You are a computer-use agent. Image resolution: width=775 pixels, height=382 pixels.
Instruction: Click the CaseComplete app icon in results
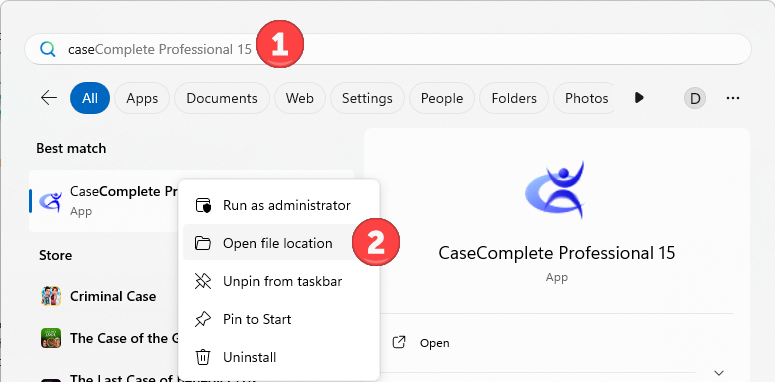point(51,201)
